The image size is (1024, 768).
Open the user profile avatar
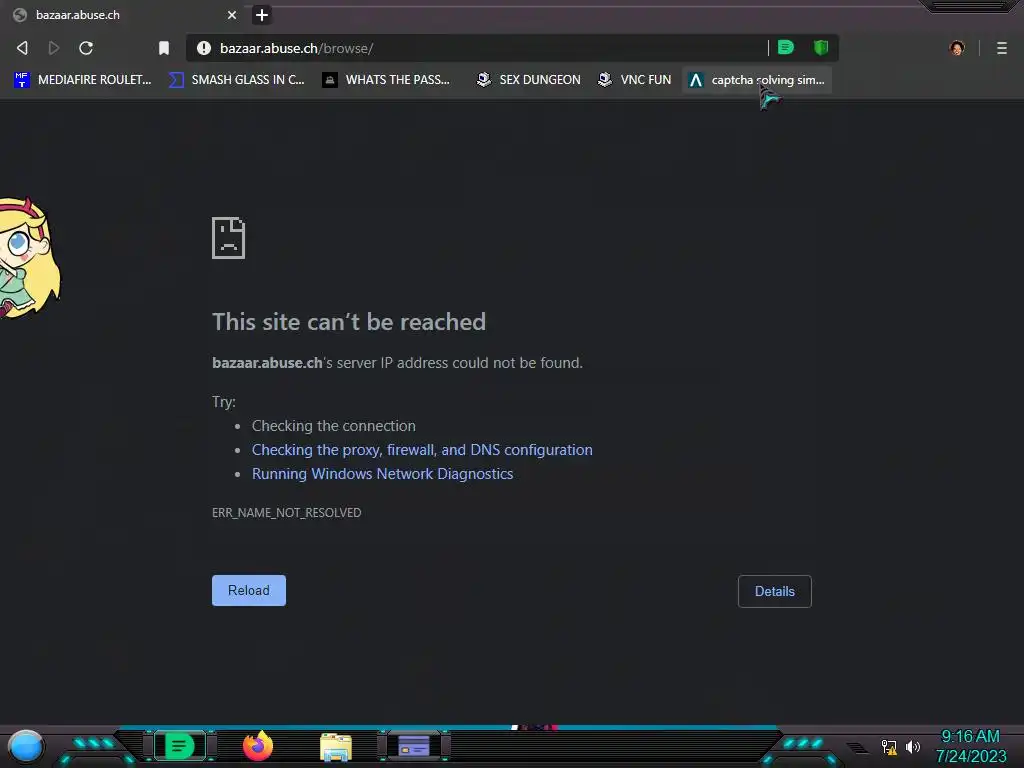957,48
